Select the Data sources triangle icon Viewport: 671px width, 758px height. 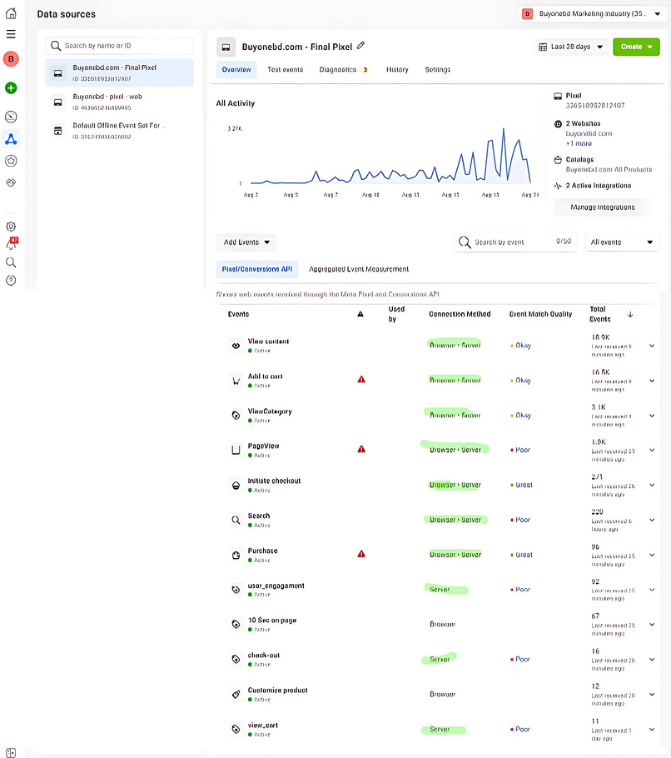click(x=11, y=139)
